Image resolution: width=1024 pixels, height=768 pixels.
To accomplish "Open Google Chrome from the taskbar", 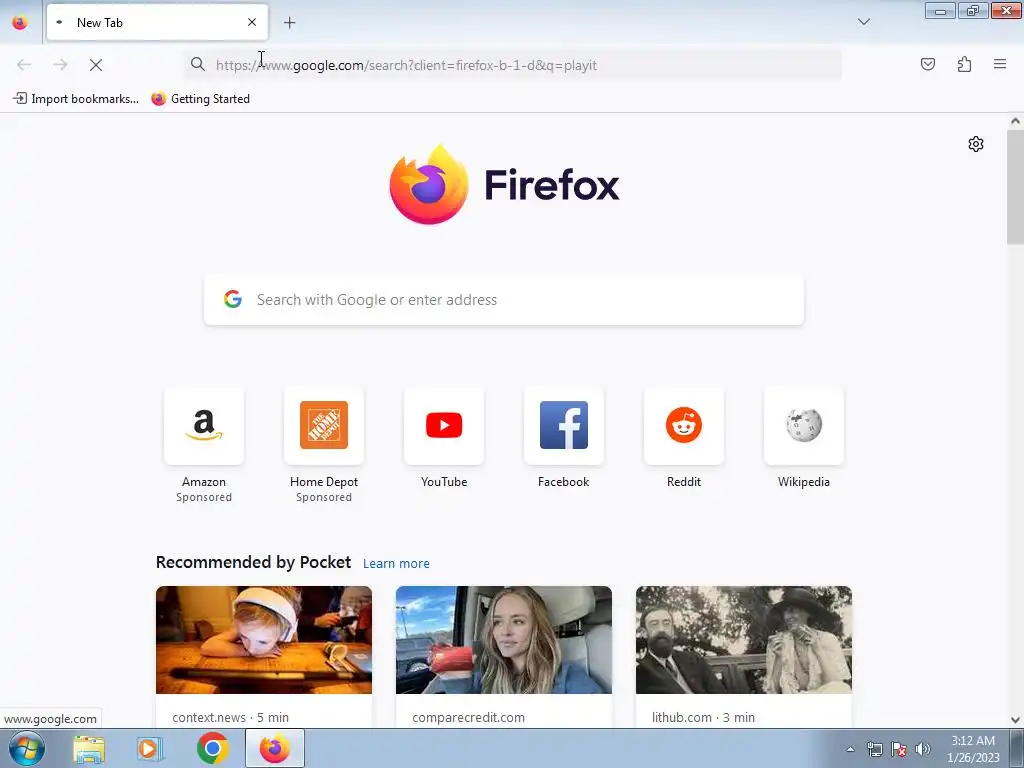I will pyautogui.click(x=212, y=748).
